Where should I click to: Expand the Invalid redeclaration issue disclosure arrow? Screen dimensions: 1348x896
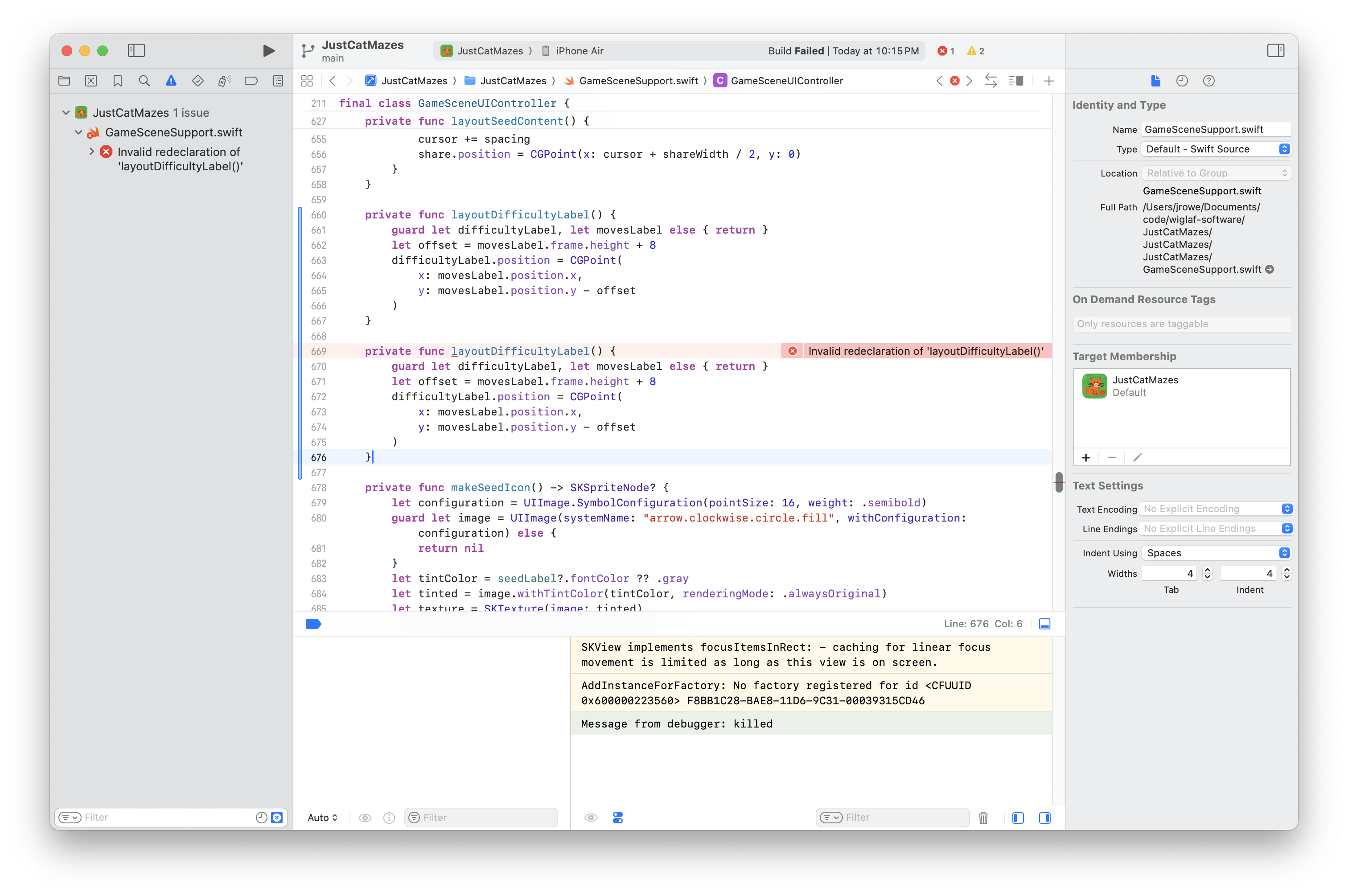click(x=91, y=152)
